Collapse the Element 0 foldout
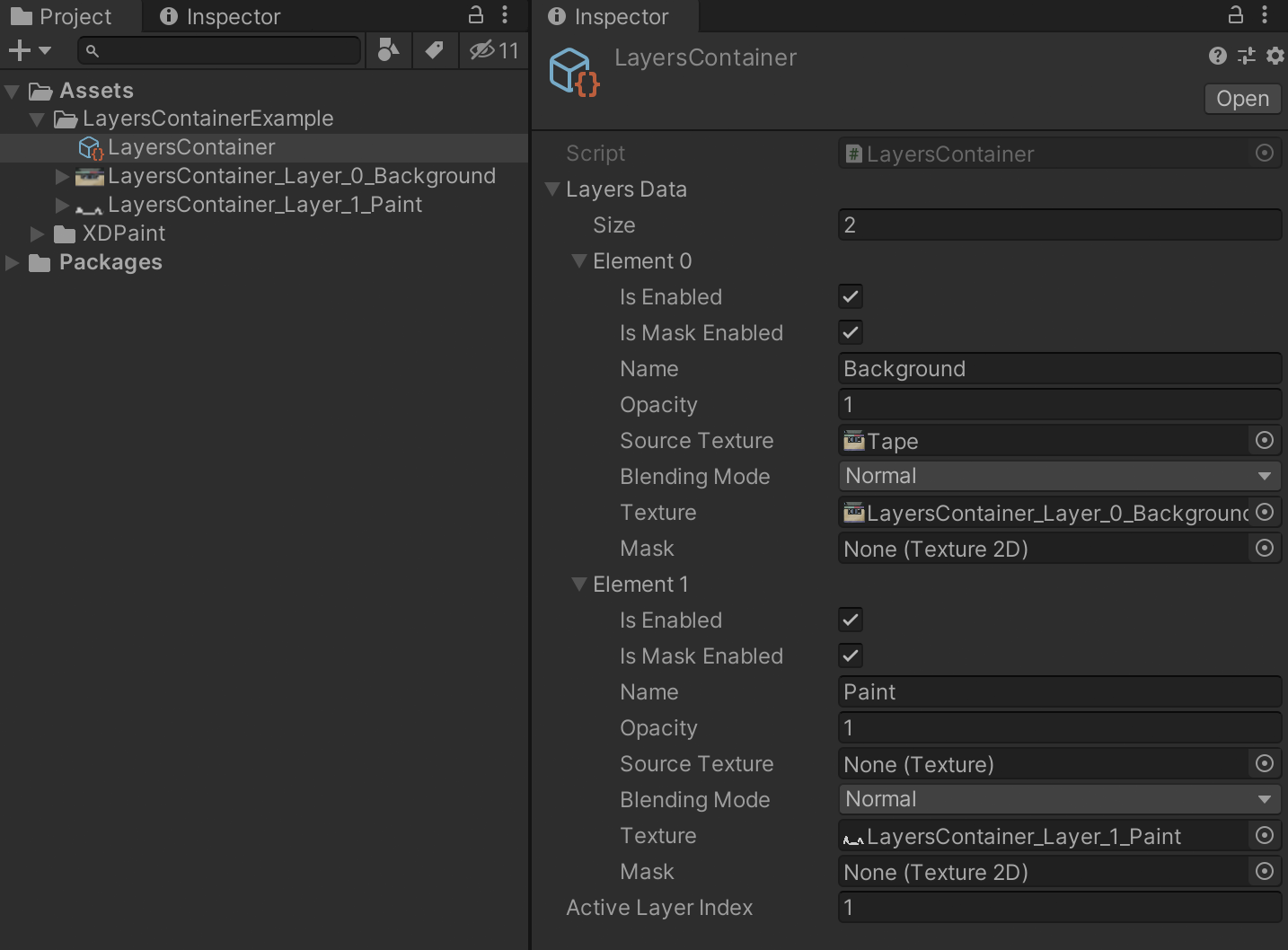Image resolution: width=1288 pixels, height=950 pixels. tap(579, 260)
